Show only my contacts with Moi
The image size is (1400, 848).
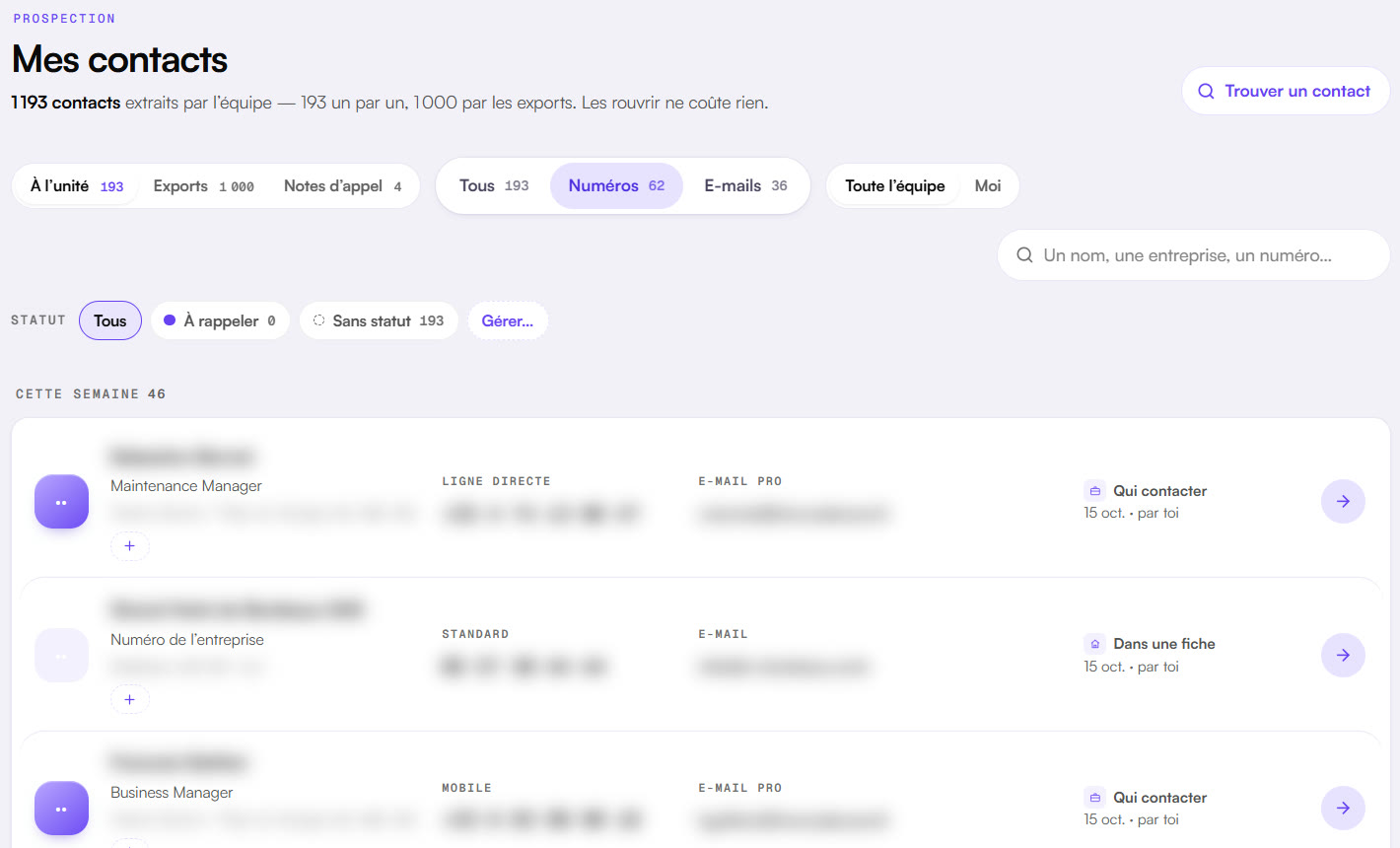click(988, 185)
